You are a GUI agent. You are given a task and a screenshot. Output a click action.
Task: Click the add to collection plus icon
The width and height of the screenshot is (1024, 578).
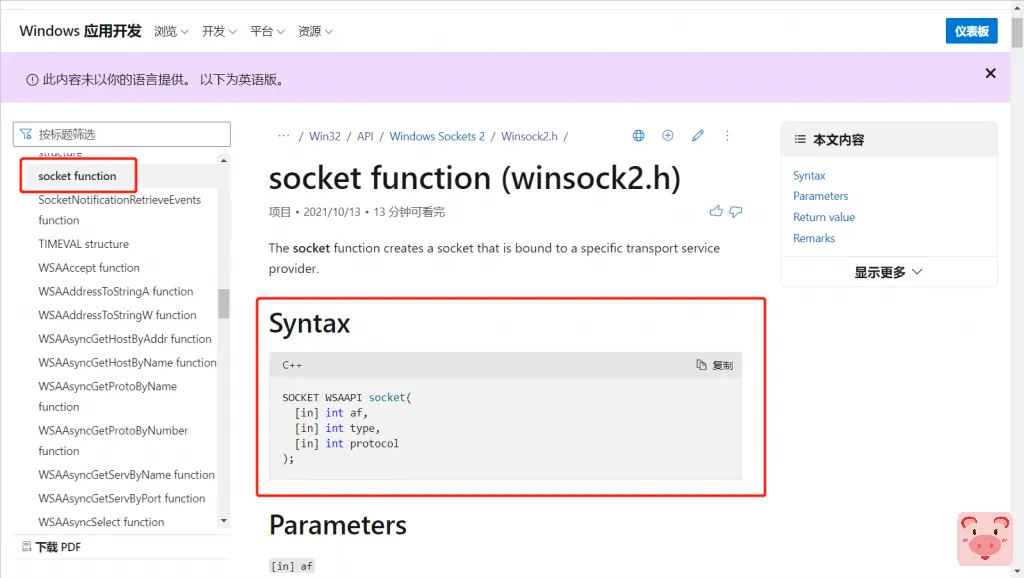pyautogui.click(x=668, y=136)
